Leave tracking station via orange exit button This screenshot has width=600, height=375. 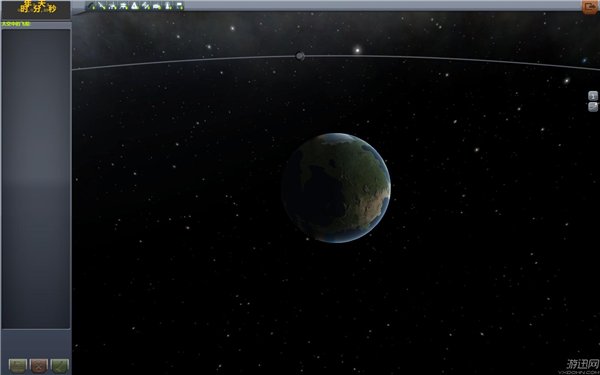(x=590, y=7)
